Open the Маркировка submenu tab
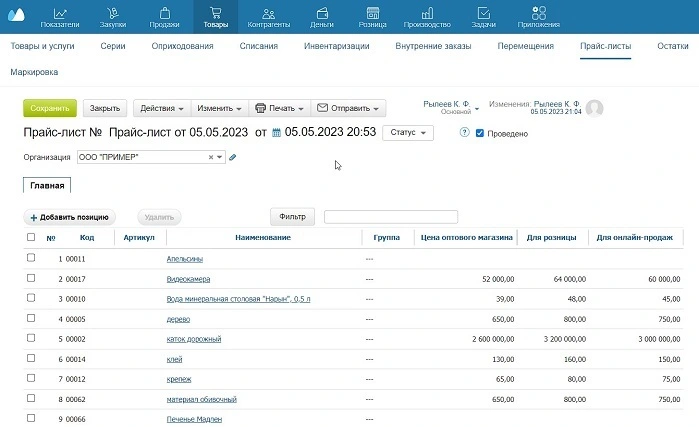Screen dimensions: 699x427 (x=34, y=72)
